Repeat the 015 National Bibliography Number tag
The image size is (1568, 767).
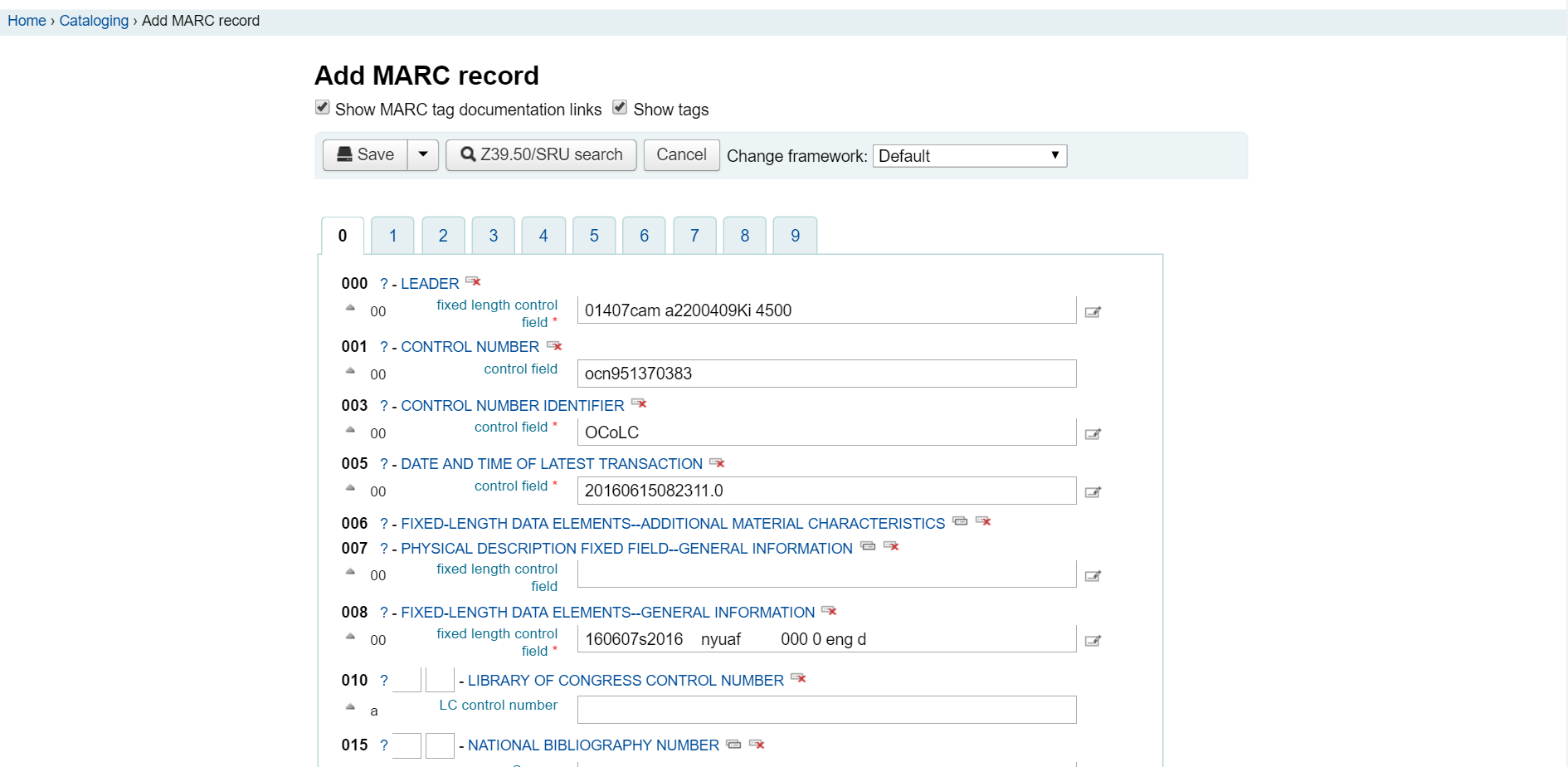(733, 744)
